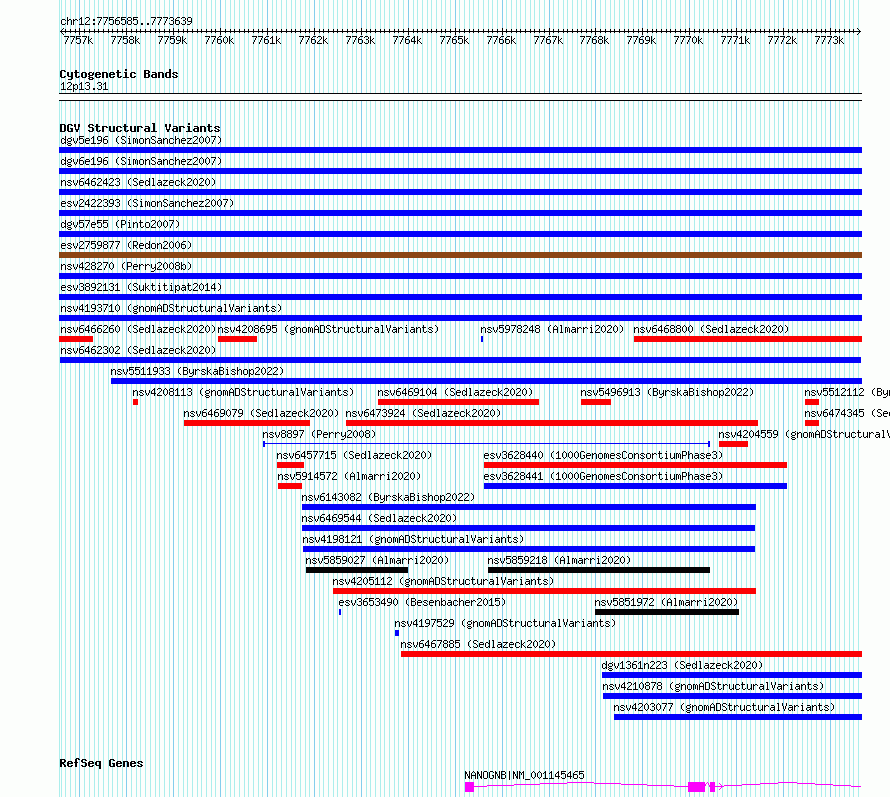
Task: Select nsv5511933 (ByrskaBishop2022) variant label
Action: 197,371
